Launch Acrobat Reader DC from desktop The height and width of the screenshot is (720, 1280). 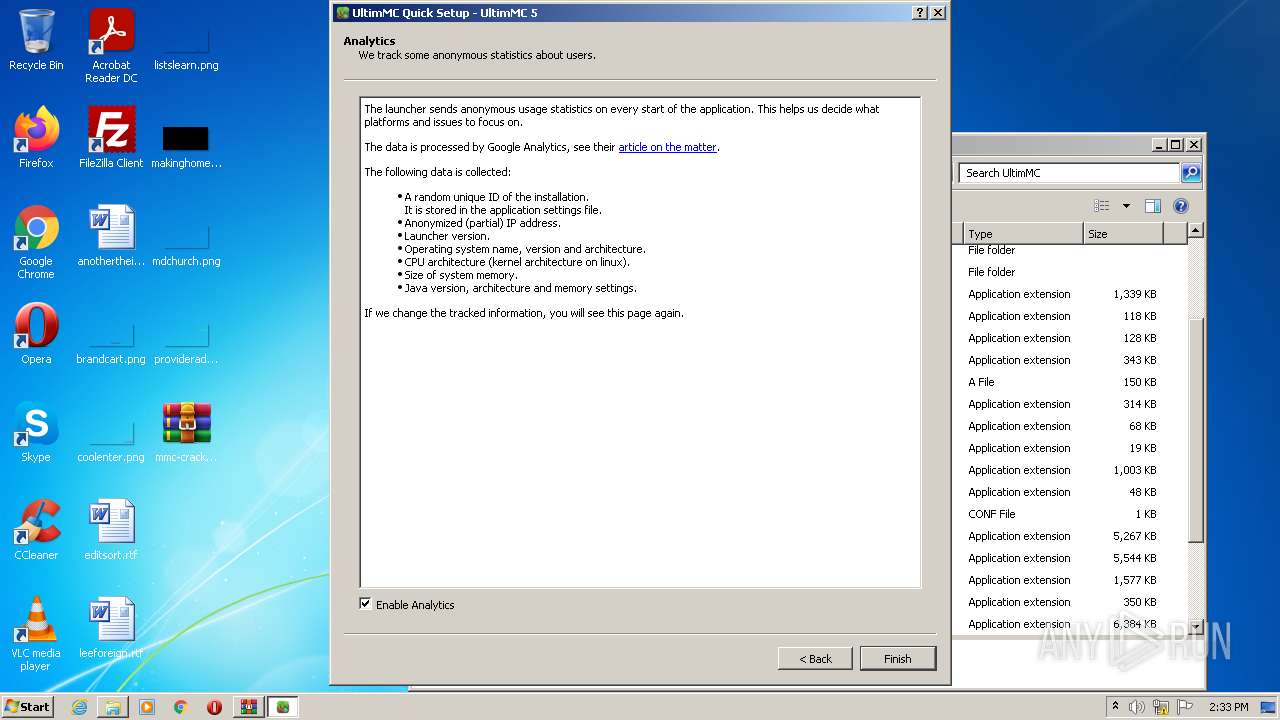click(111, 46)
